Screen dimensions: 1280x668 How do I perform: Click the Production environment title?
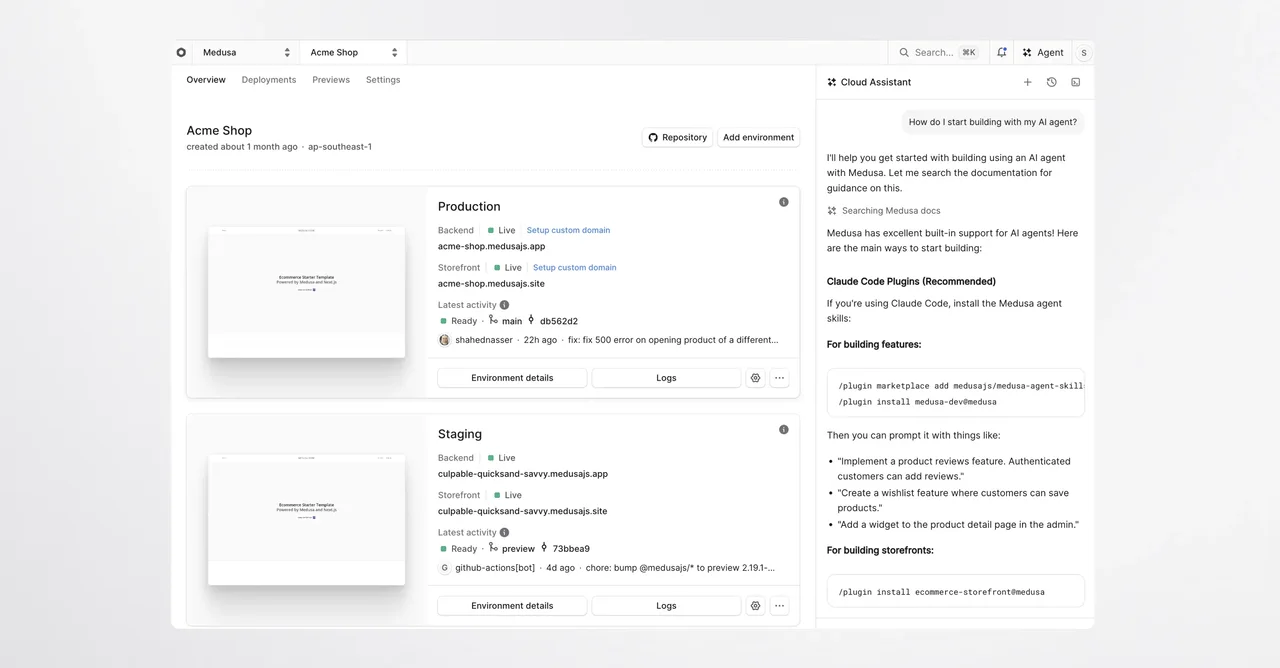click(x=469, y=206)
